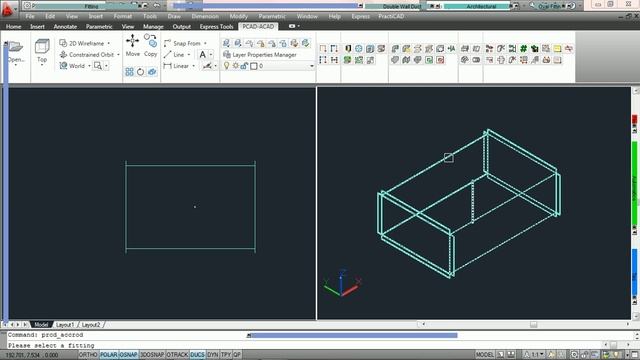
Task: Click the multiline Text A icon
Action: [202, 54]
